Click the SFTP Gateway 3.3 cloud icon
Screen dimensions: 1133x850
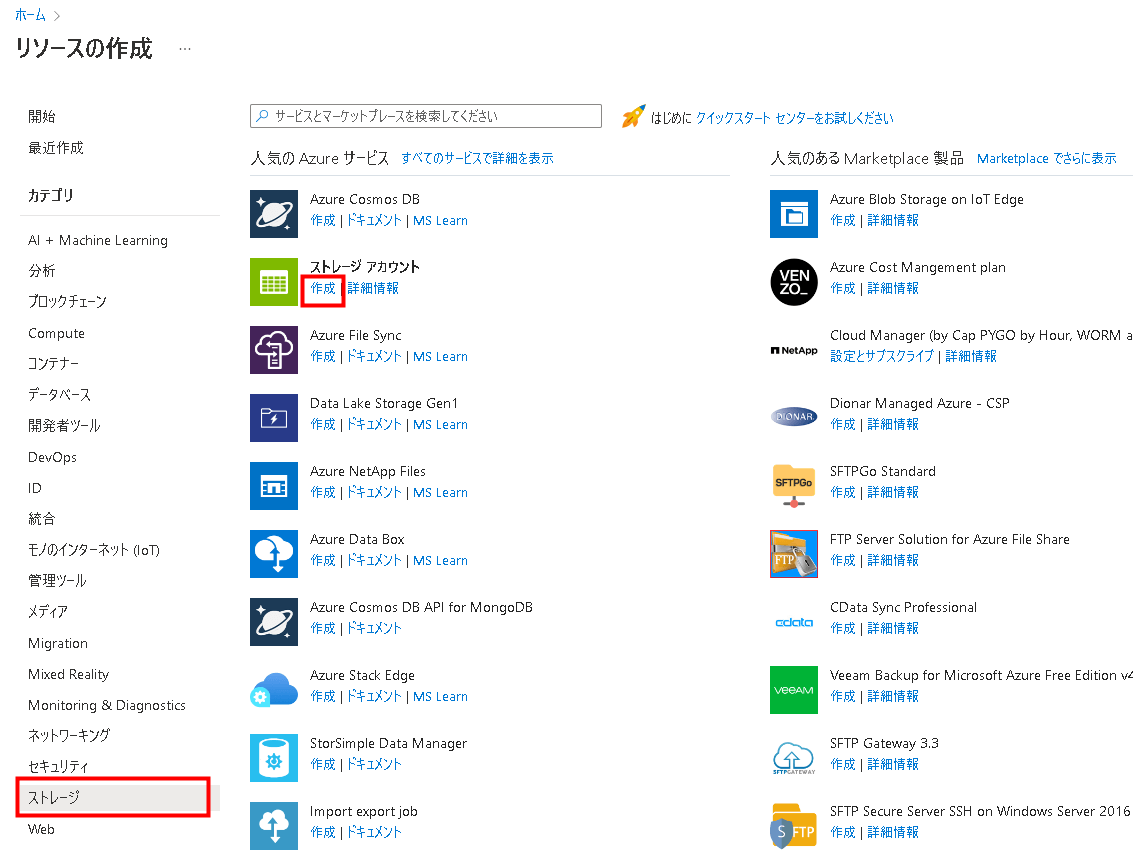[793, 757]
